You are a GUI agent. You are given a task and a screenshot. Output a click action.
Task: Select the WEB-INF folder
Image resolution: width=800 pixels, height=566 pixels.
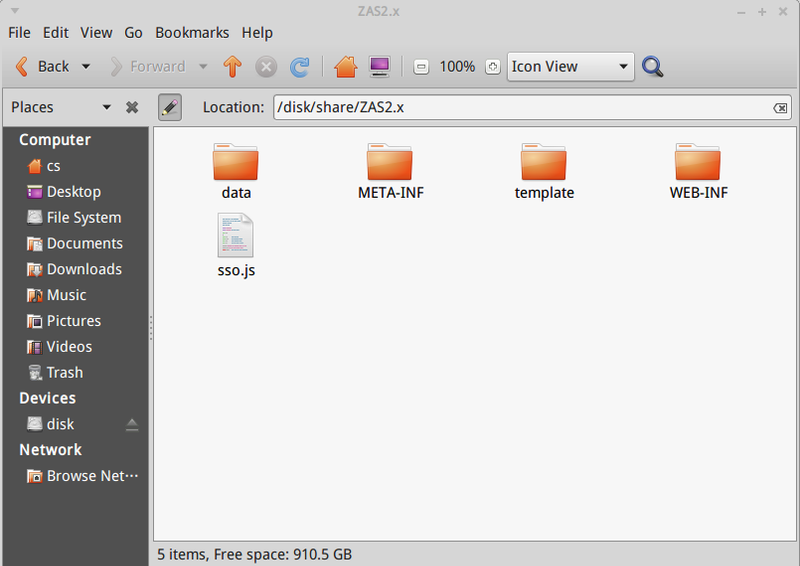tap(698, 170)
